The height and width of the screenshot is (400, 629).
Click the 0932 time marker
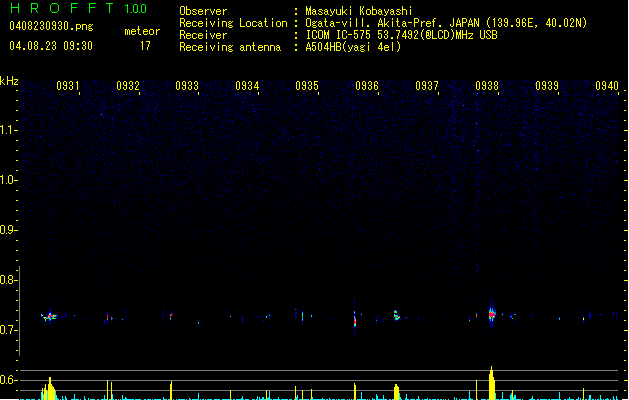128,86
